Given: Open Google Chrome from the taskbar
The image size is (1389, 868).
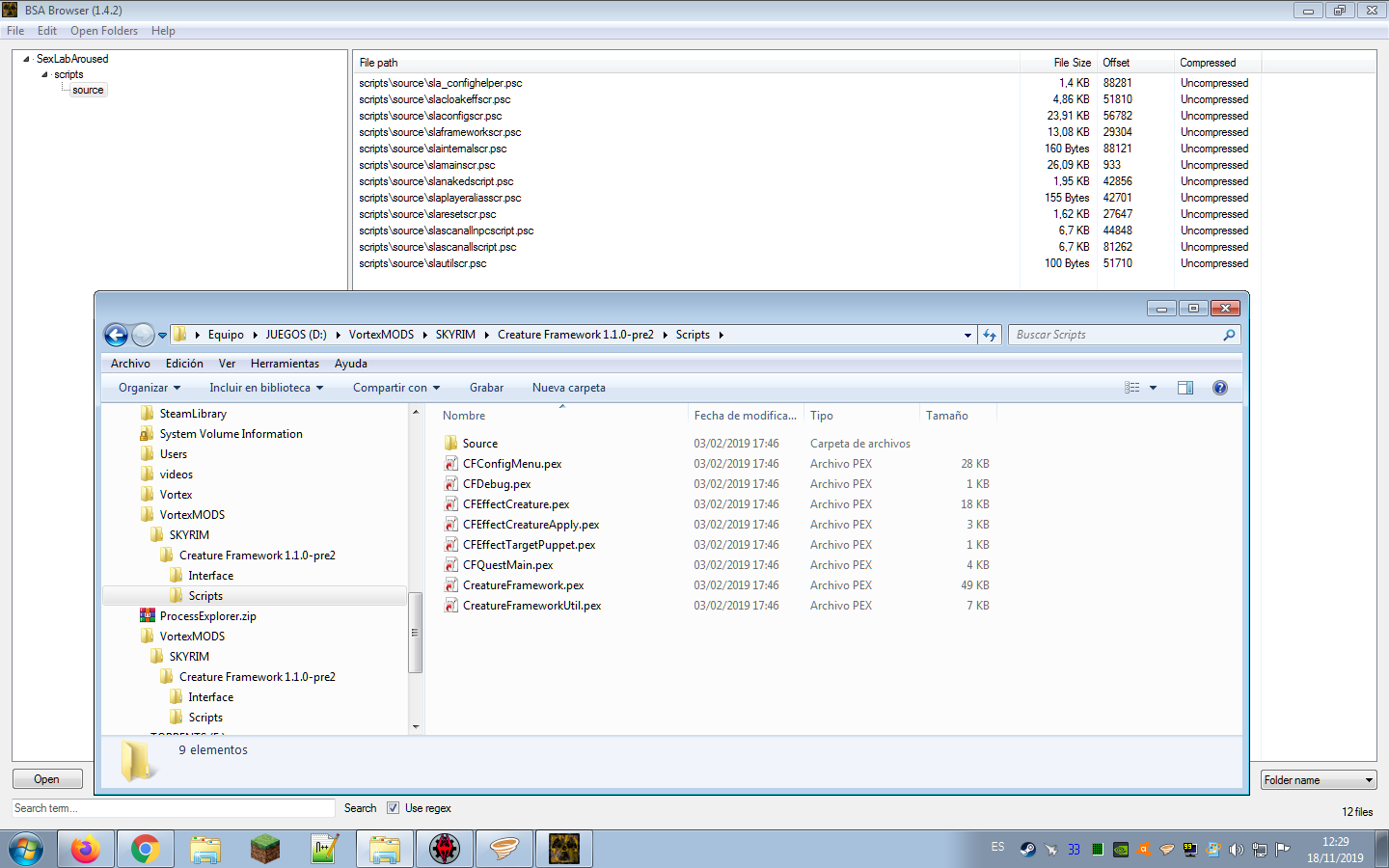Looking at the screenshot, I should 146,849.
